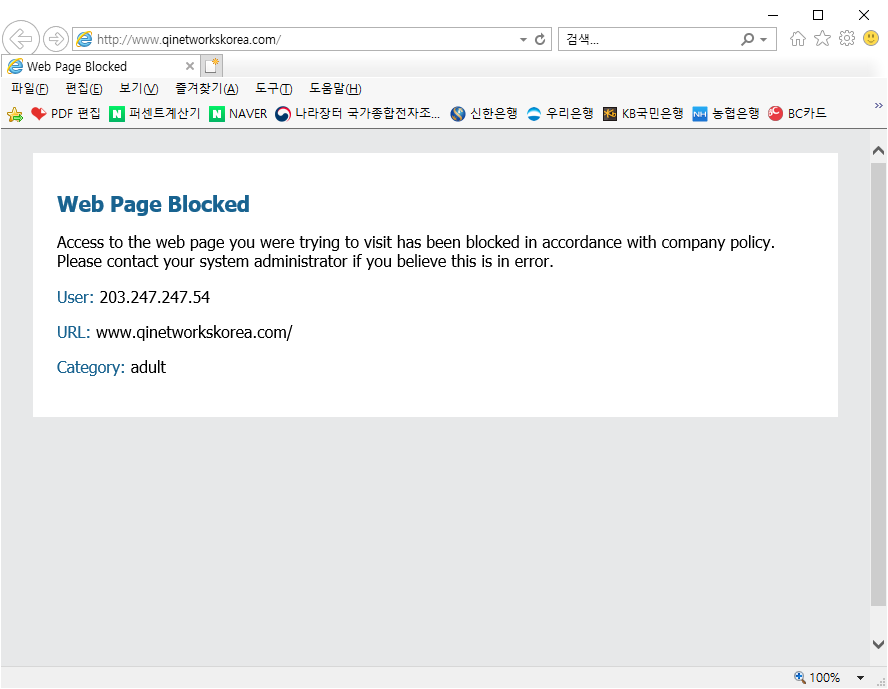The width and height of the screenshot is (888, 689).
Task: Click the blocked URL www.qinetworkskorea.com/ text
Action: [x=194, y=332]
